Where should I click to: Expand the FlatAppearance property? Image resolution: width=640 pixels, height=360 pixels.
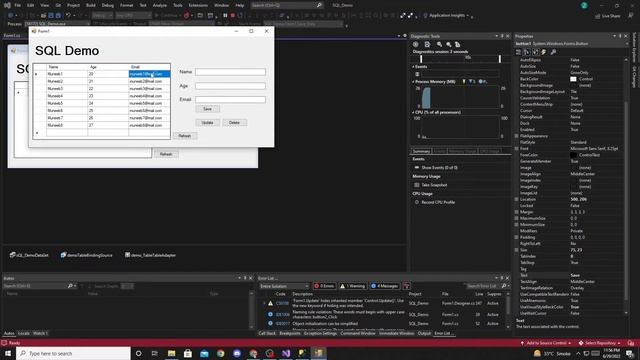517,136
